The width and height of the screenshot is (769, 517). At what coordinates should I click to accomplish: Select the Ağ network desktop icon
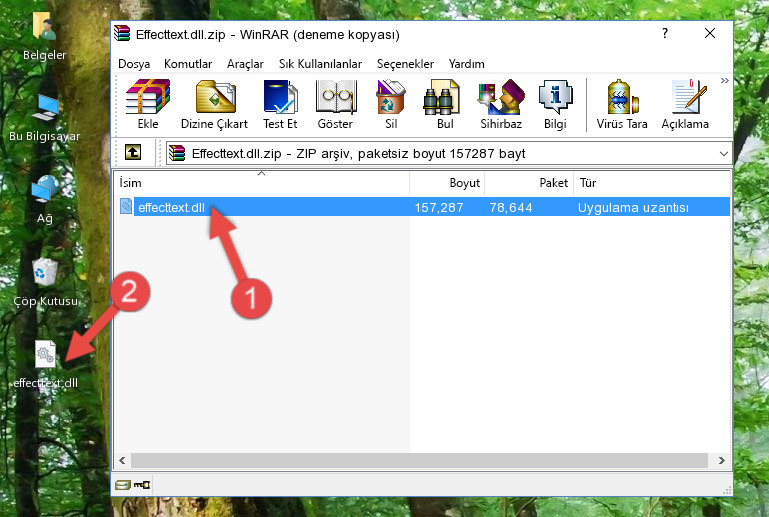tap(45, 200)
